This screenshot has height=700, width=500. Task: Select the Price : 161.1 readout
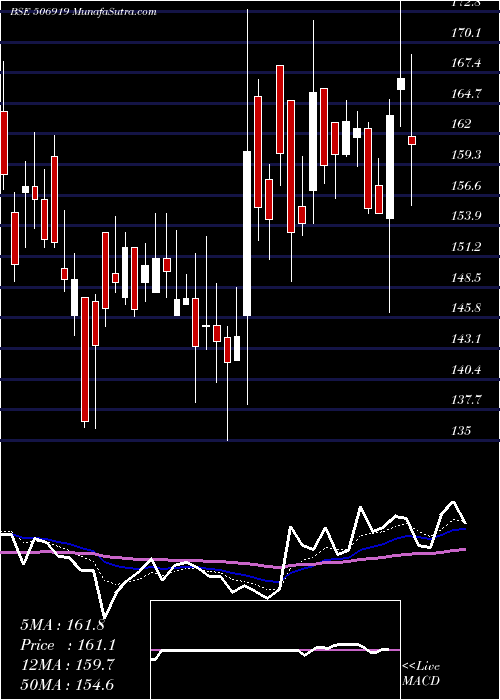68,645
